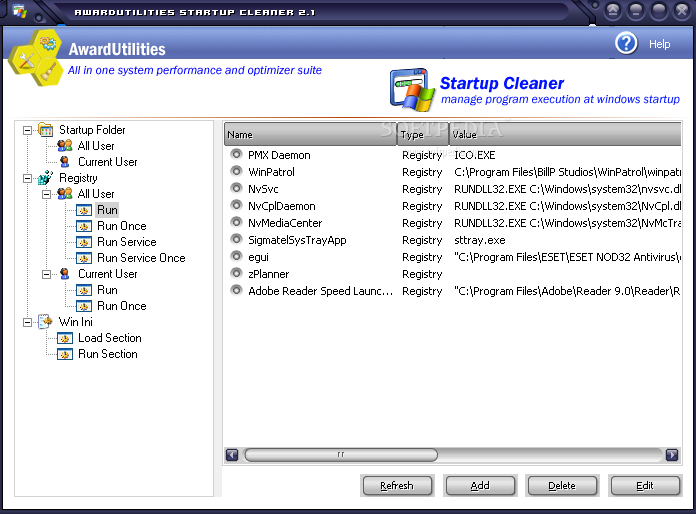This screenshot has height=514, width=696.
Task: Collapse the Registry tree node
Action: pyautogui.click(x=28, y=178)
